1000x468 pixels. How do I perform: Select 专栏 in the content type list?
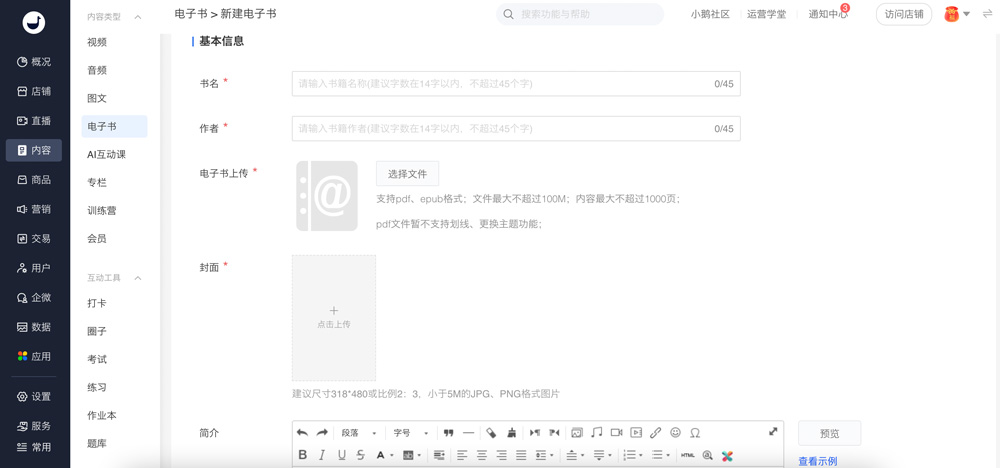[x=97, y=183]
